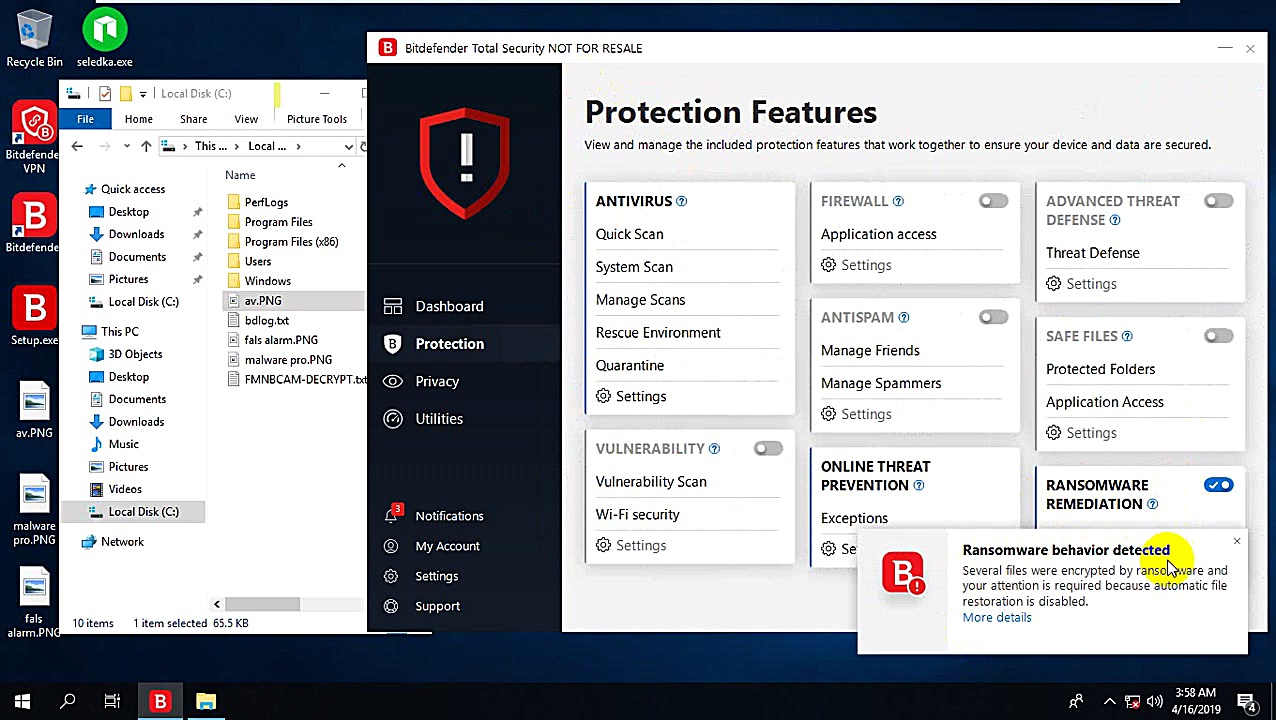Open the Dashboard sidebar icon in Bitdefender

393,306
